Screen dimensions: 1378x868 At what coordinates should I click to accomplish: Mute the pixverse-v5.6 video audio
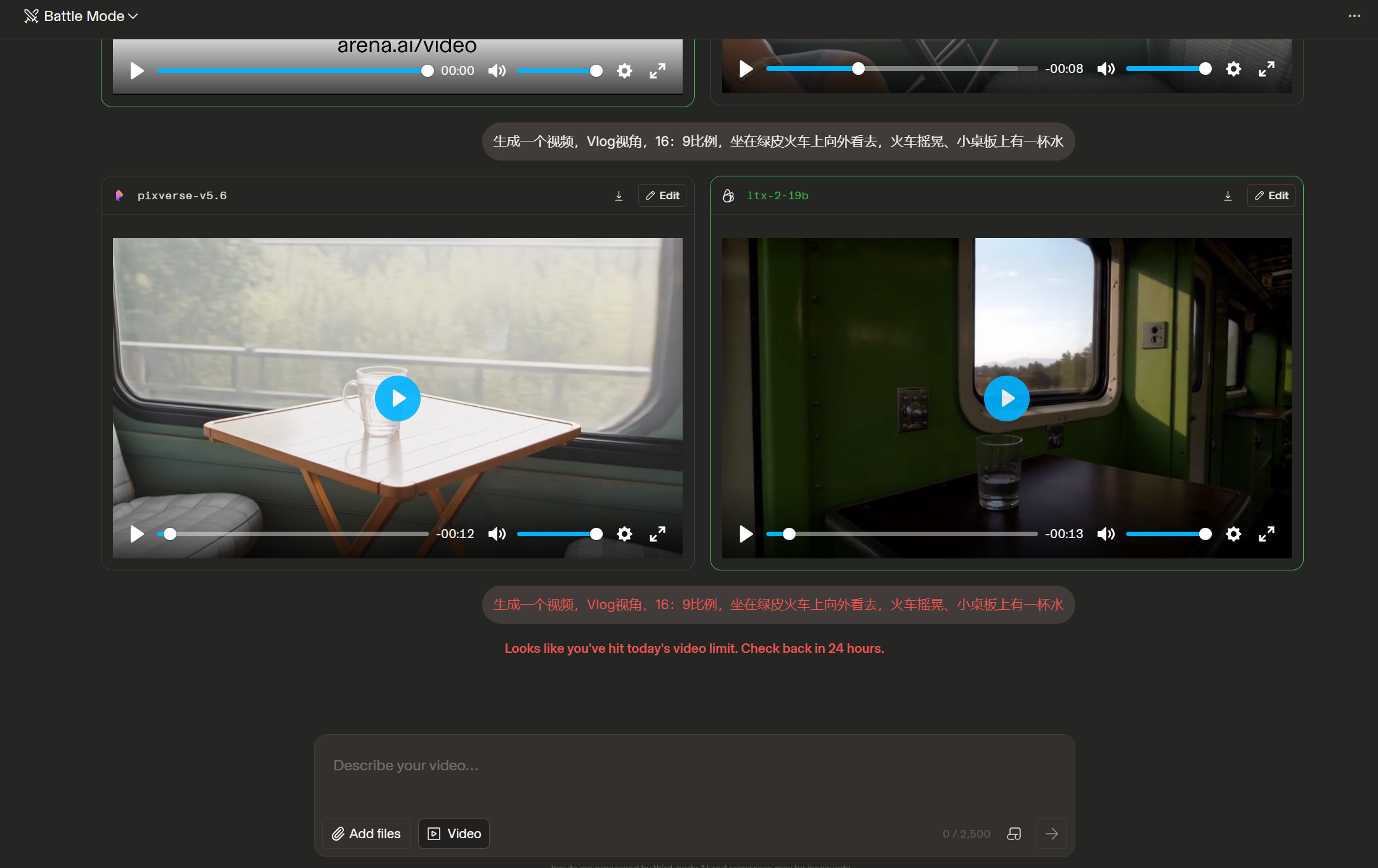(x=497, y=534)
